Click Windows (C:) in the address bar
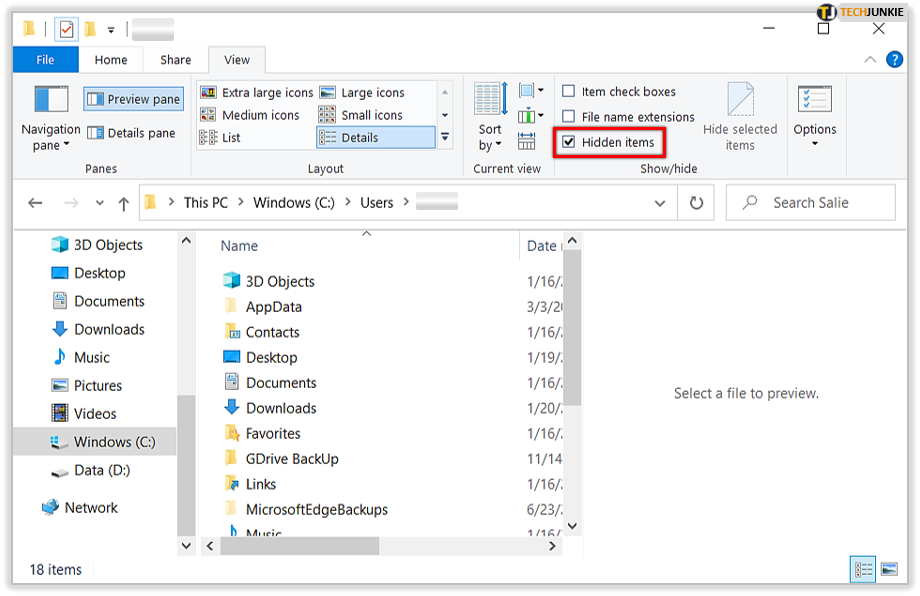The width and height of the screenshot is (920, 596). tap(294, 203)
